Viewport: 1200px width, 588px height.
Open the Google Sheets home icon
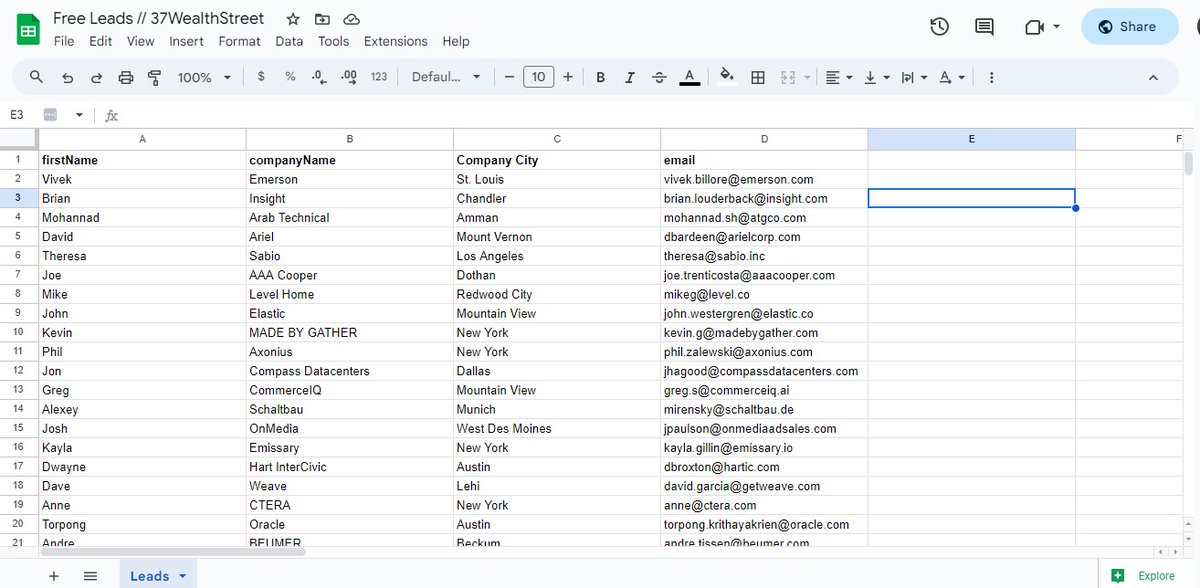click(28, 30)
